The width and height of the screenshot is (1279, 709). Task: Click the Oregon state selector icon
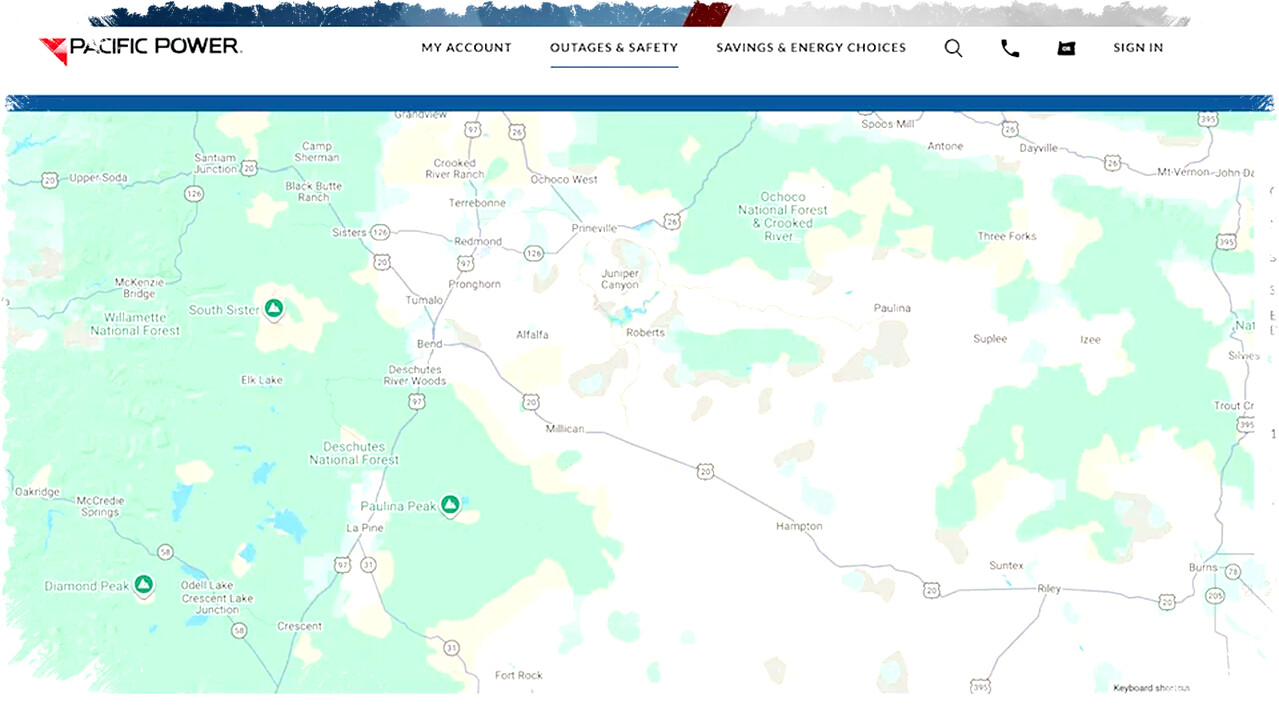click(x=1065, y=47)
